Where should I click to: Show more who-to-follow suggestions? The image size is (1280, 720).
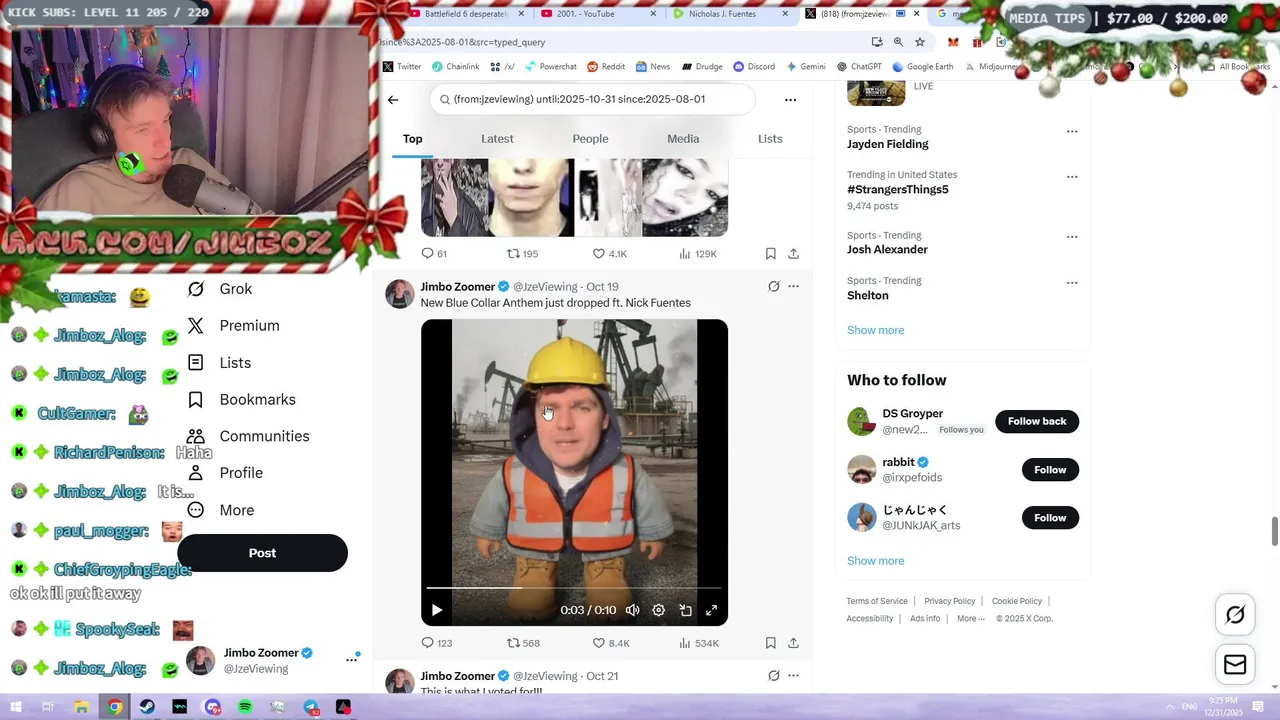click(875, 561)
